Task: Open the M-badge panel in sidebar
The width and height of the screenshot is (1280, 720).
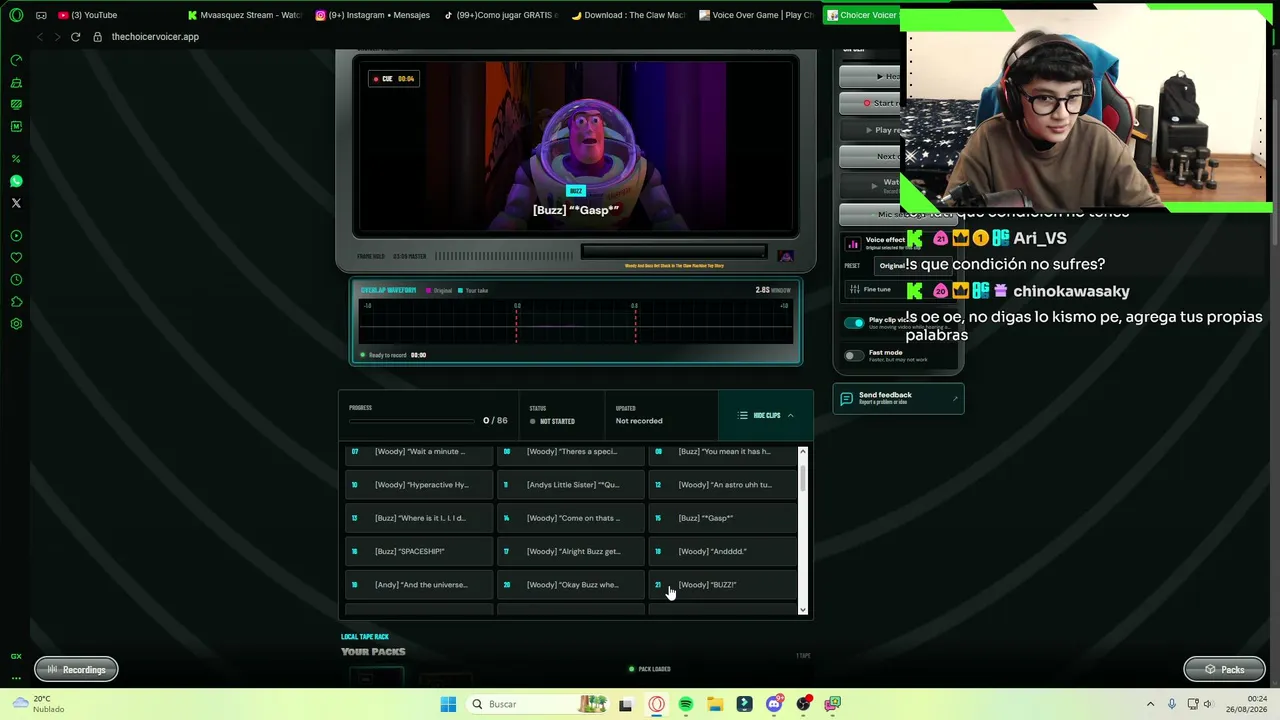Action: pyautogui.click(x=16, y=126)
